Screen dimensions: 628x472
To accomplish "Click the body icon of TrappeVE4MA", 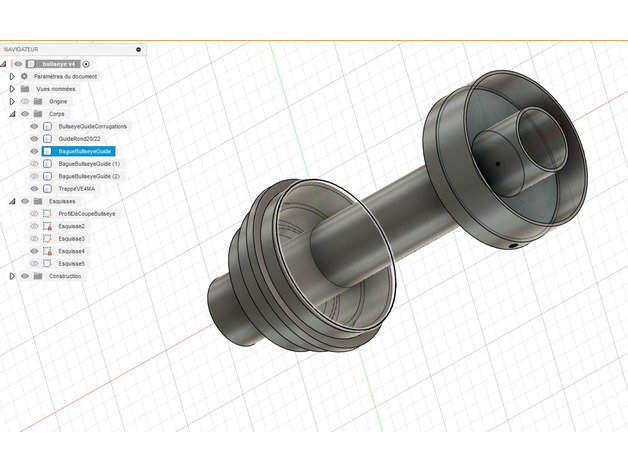I will [x=47, y=188].
